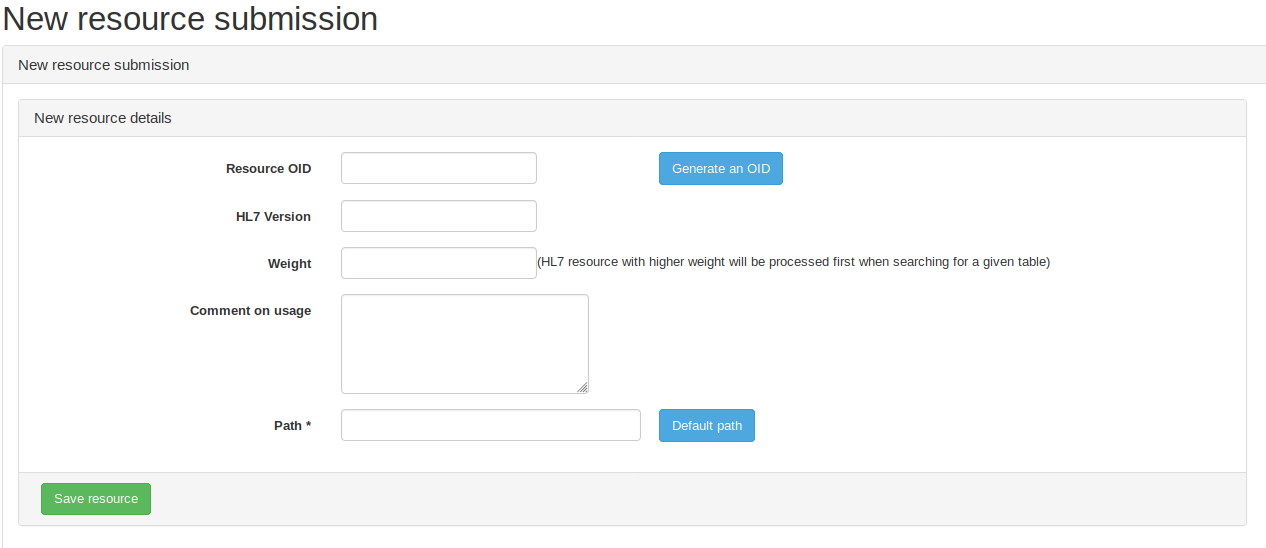Click the Comment on usage label
This screenshot has width=1266, height=548.
pyautogui.click(x=250, y=311)
